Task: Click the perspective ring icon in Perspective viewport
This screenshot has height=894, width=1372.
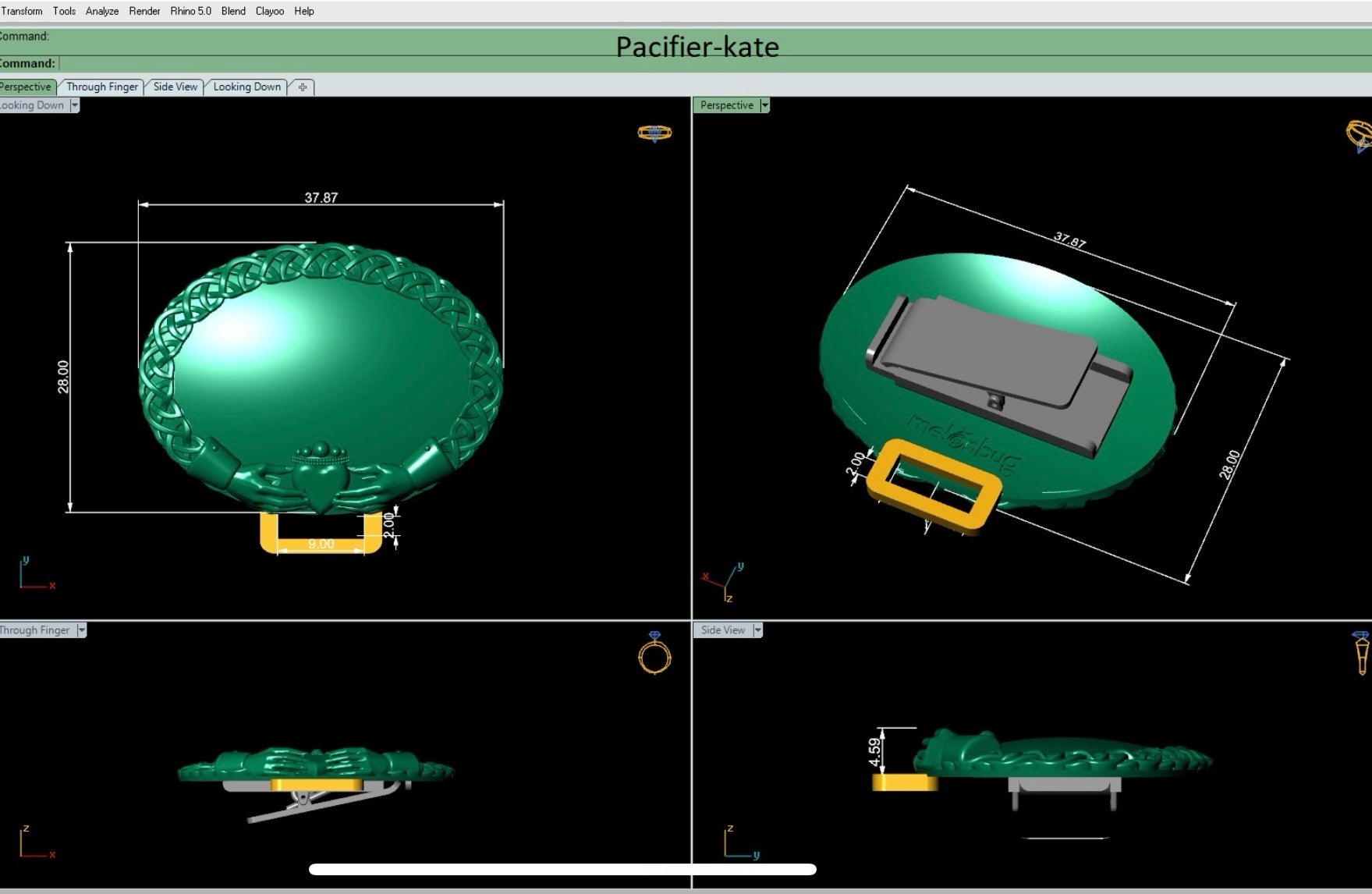Action: (x=1359, y=134)
